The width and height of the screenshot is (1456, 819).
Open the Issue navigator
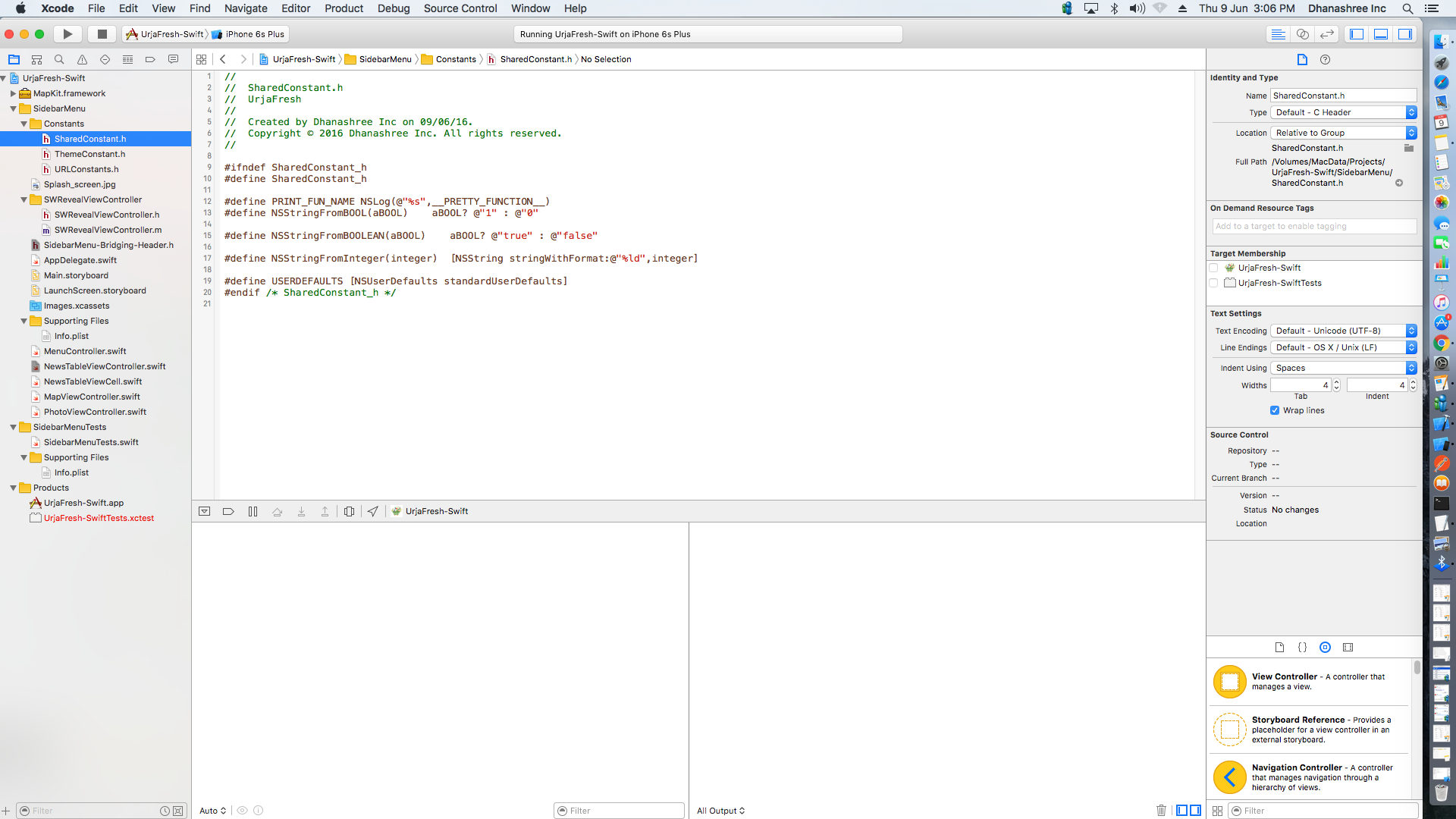pos(82,59)
